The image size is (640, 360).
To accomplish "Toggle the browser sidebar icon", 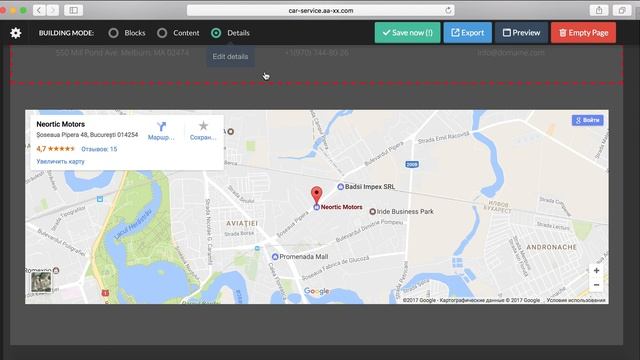I will pyautogui.click(x=73, y=10).
